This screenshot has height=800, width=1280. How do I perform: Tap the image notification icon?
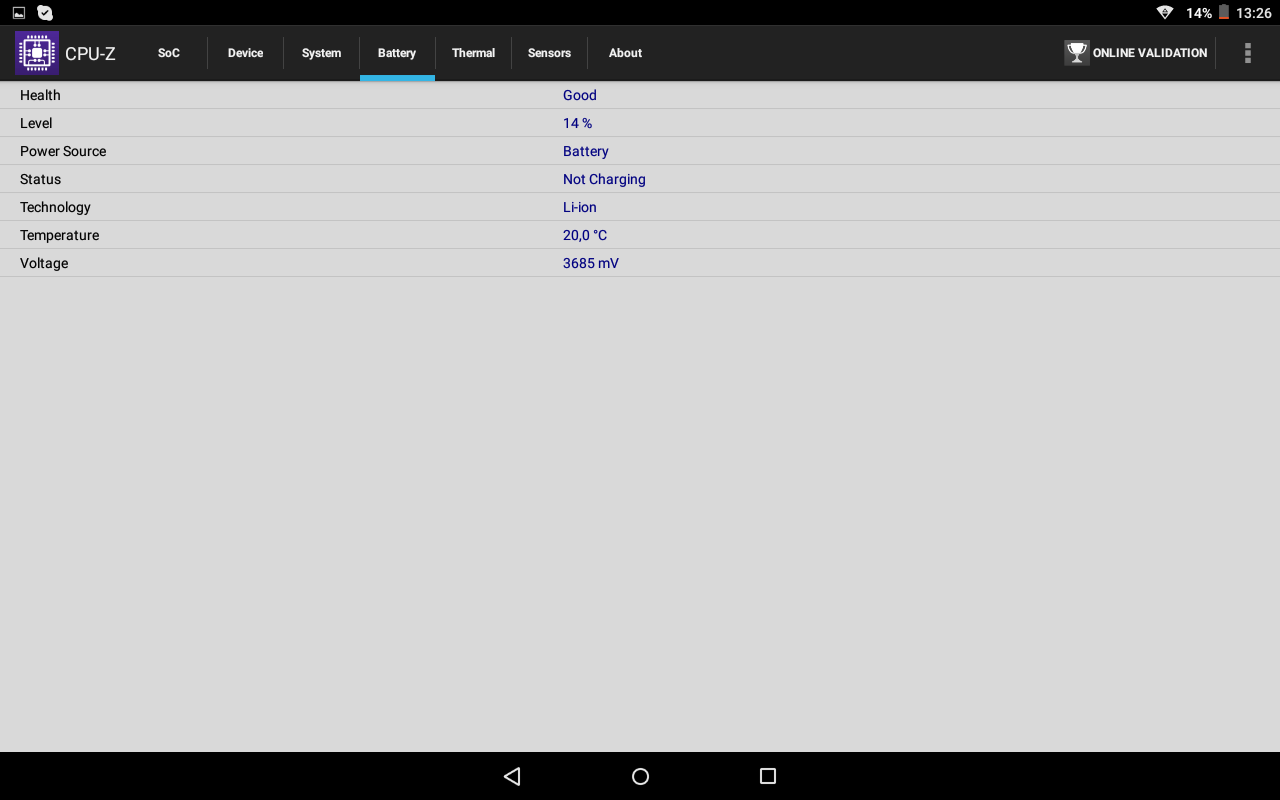point(19,13)
